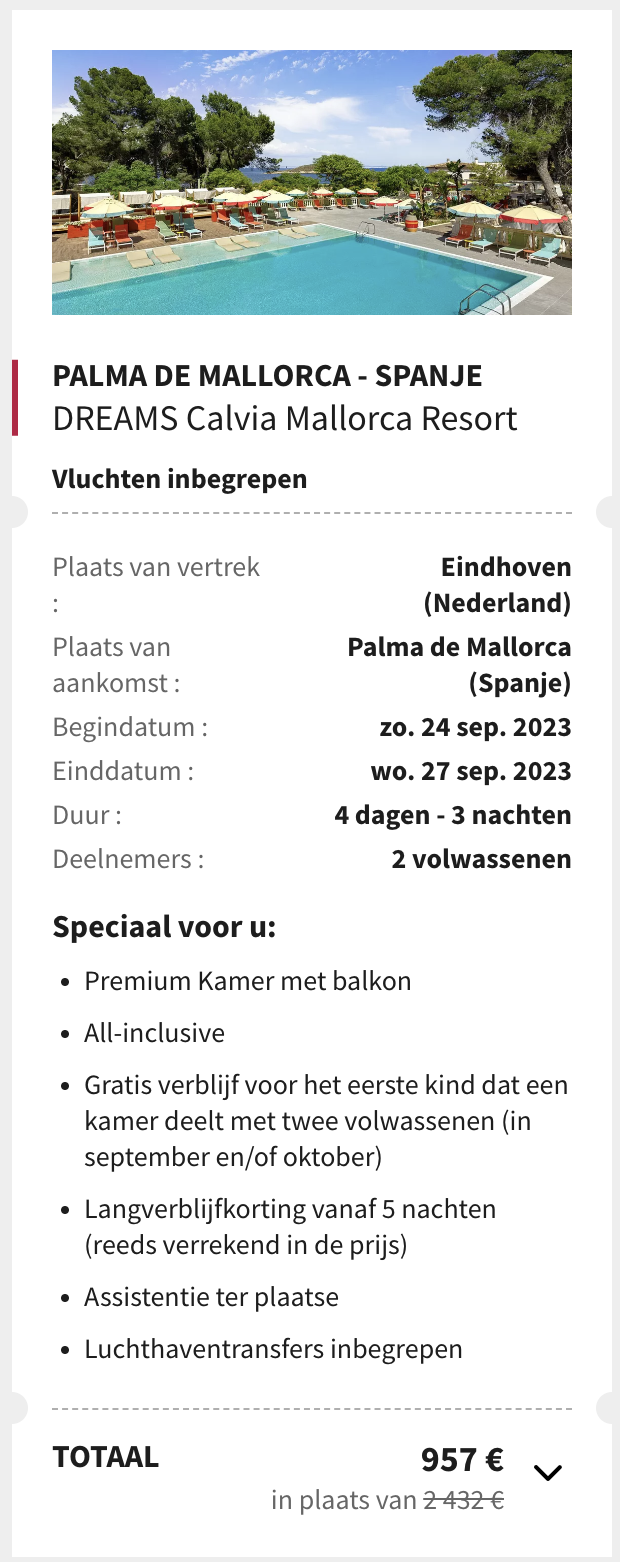Image resolution: width=620 pixels, height=1562 pixels.
Task: Click the Eindhoven (Nederland) departure value
Action: (x=497, y=585)
